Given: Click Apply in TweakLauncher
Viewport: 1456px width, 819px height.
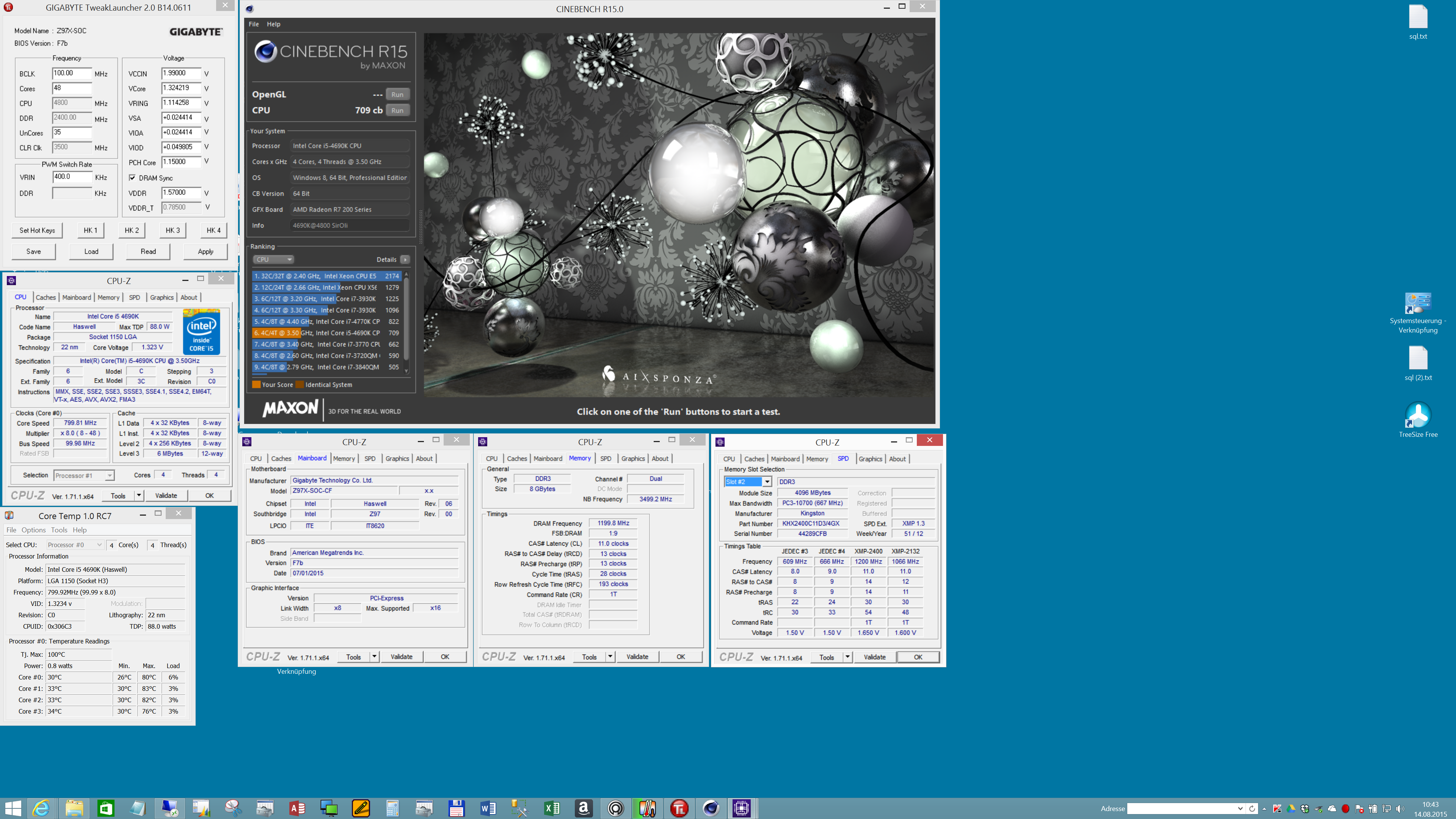Looking at the screenshot, I should point(206,251).
